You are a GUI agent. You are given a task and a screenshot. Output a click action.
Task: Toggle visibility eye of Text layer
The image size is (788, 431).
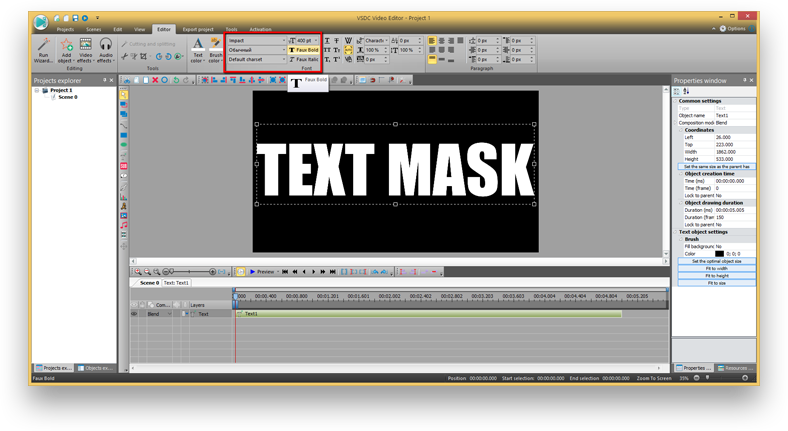coord(134,314)
